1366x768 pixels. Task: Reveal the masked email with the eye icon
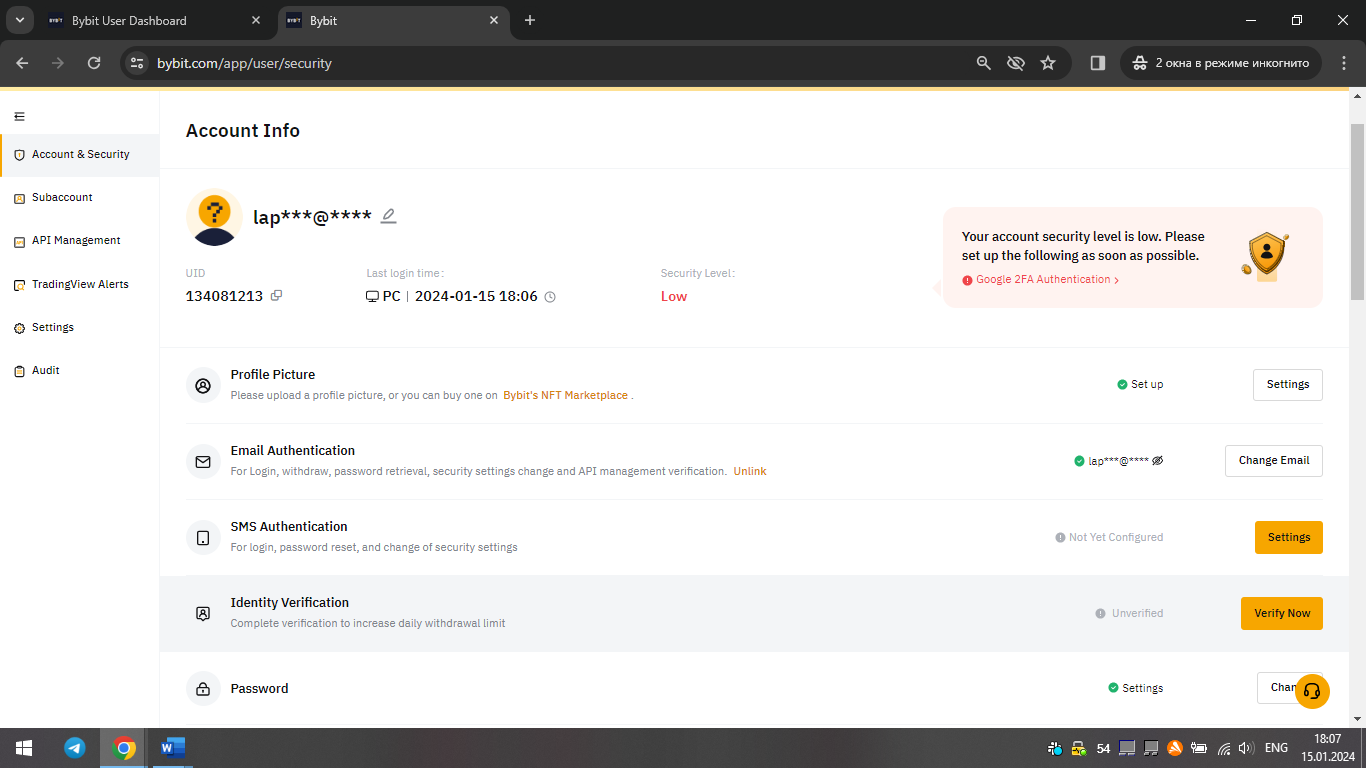(x=1158, y=461)
